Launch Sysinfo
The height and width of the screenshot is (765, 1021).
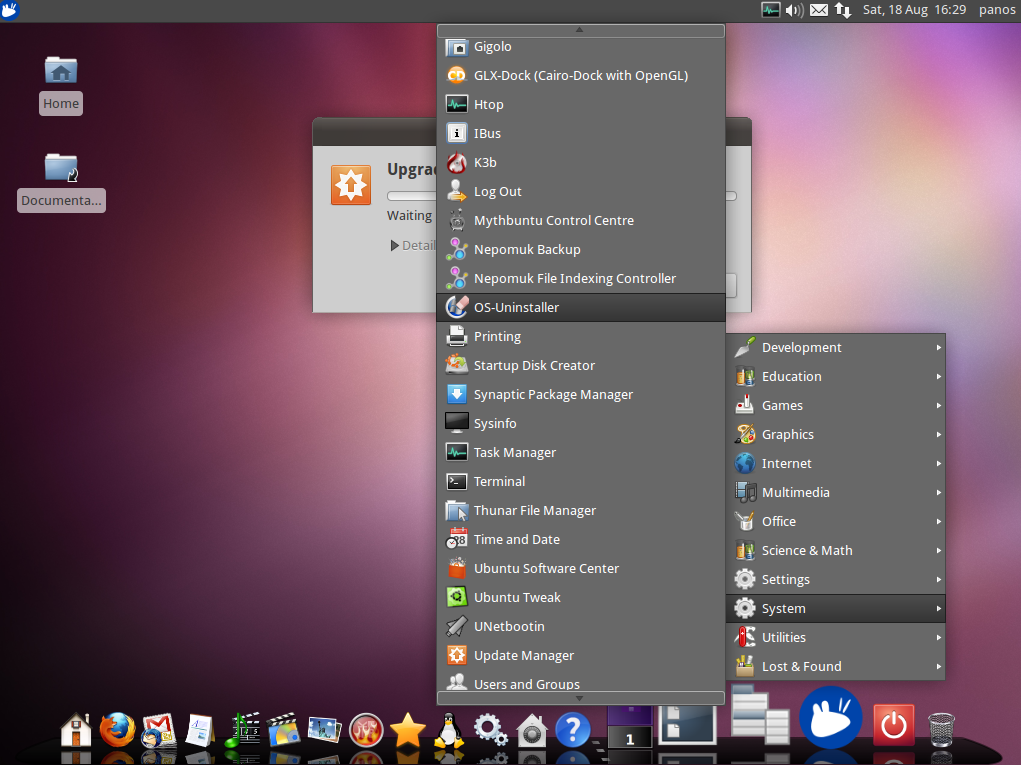(581, 423)
